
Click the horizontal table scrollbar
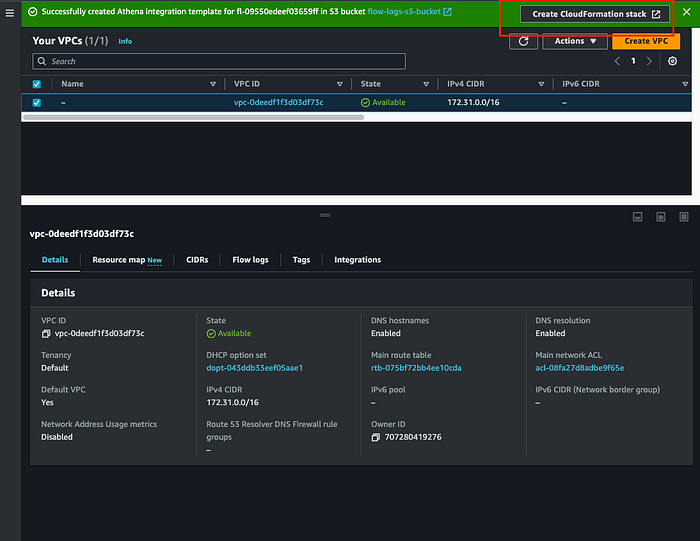[193, 117]
